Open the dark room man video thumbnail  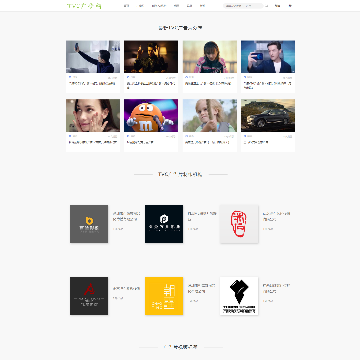[x=151, y=57]
